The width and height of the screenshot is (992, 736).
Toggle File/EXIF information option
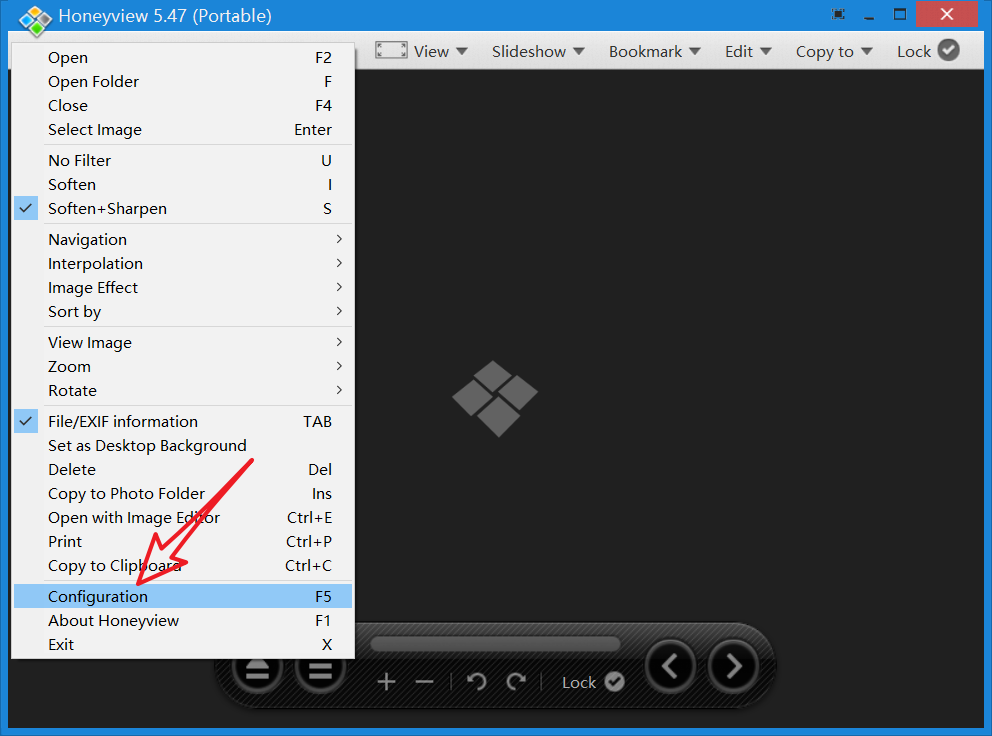coord(183,421)
